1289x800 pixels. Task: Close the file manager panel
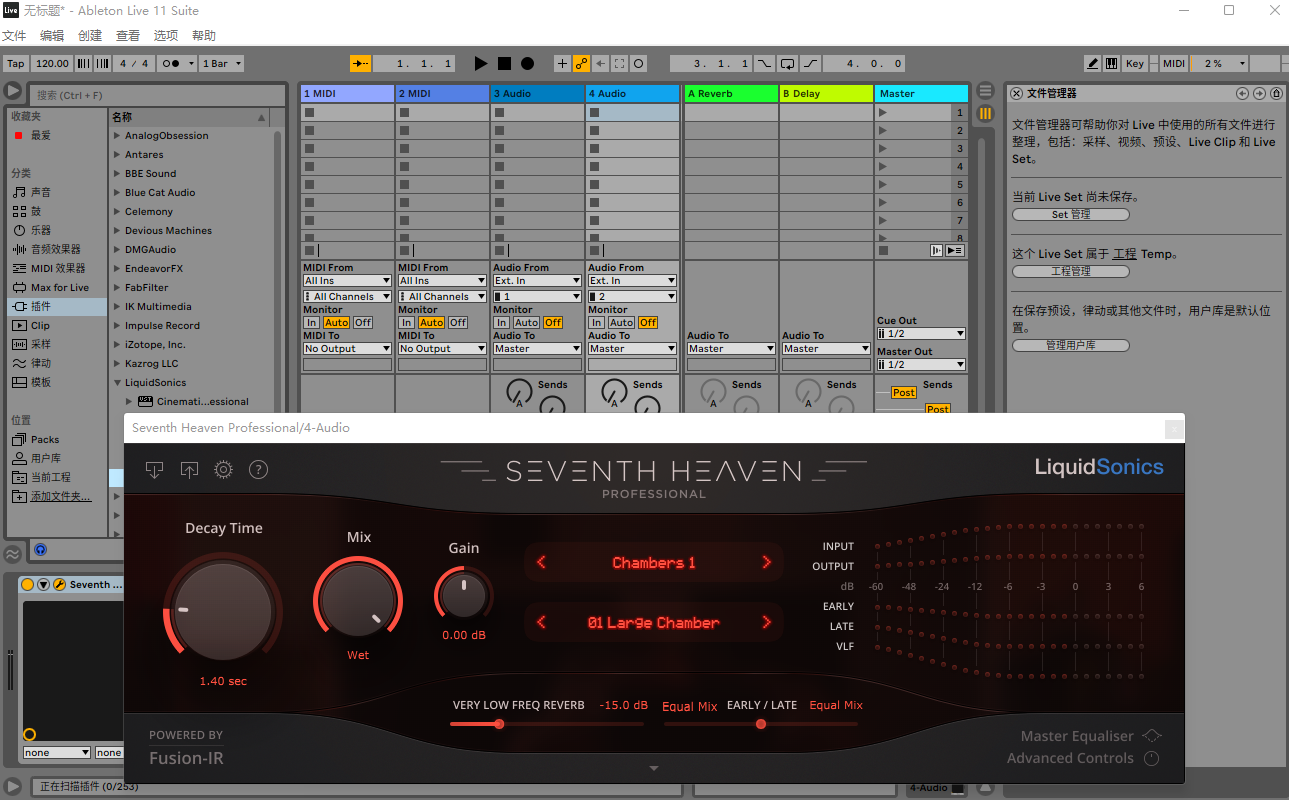point(1016,93)
